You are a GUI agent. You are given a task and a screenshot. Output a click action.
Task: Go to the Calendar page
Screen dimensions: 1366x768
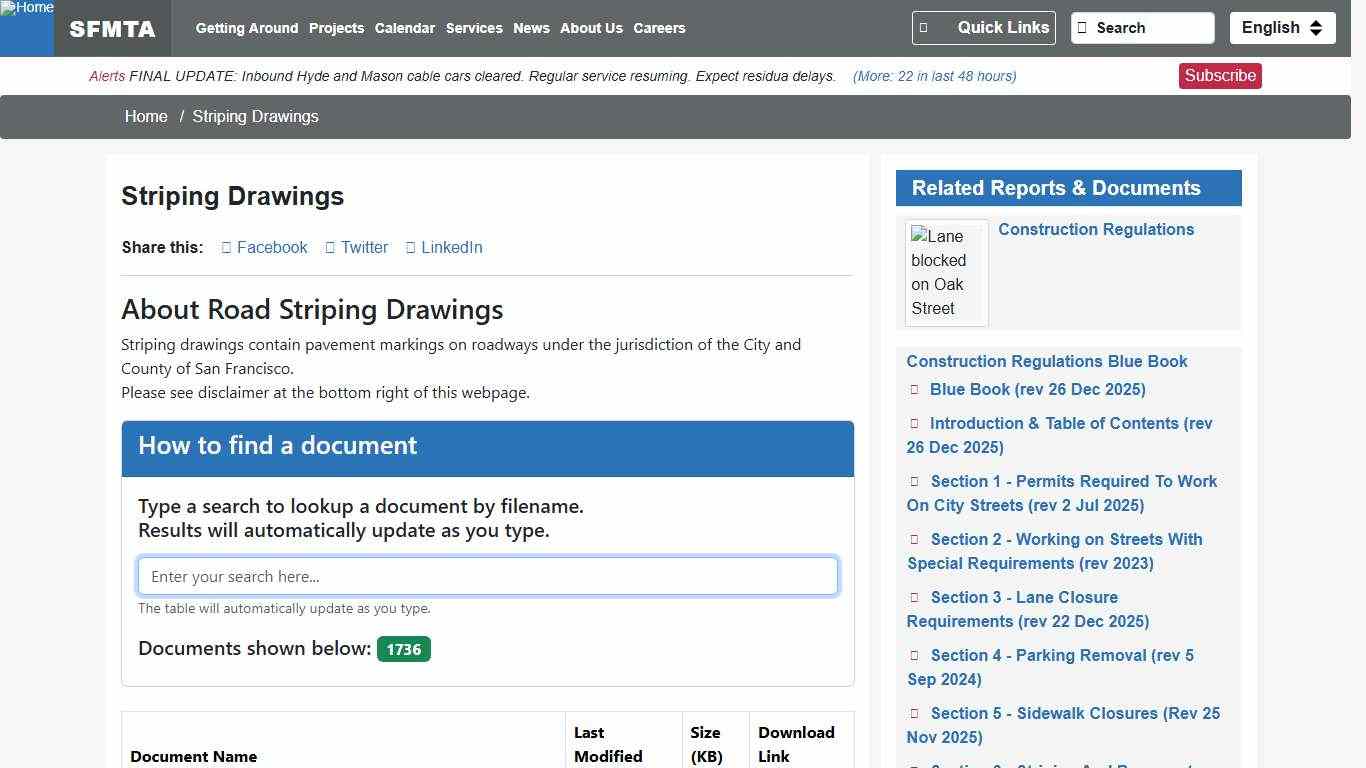404,28
